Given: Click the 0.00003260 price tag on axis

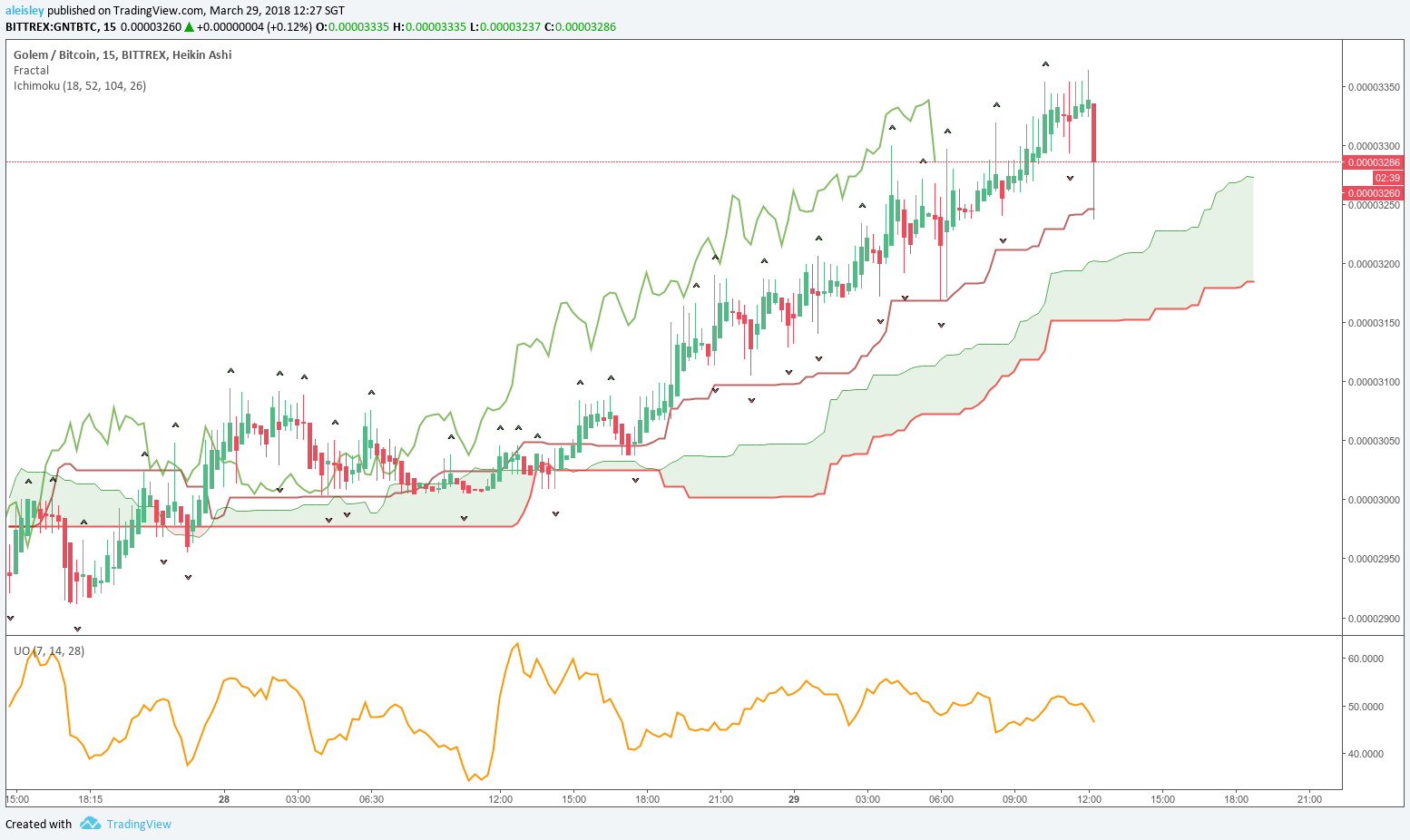Looking at the screenshot, I should click(1373, 193).
